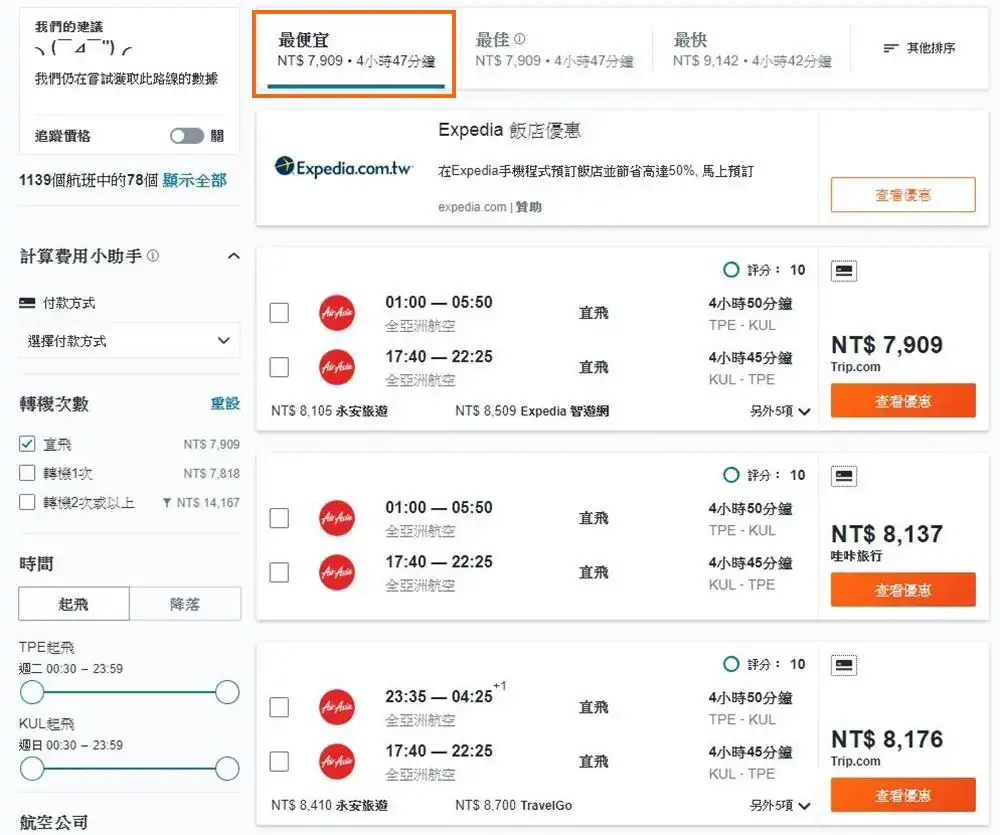Click AirAsia logo on 17:40 flight, NT$ 8,137 result
This screenshot has width=1000, height=835.
click(x=337, y=572)
